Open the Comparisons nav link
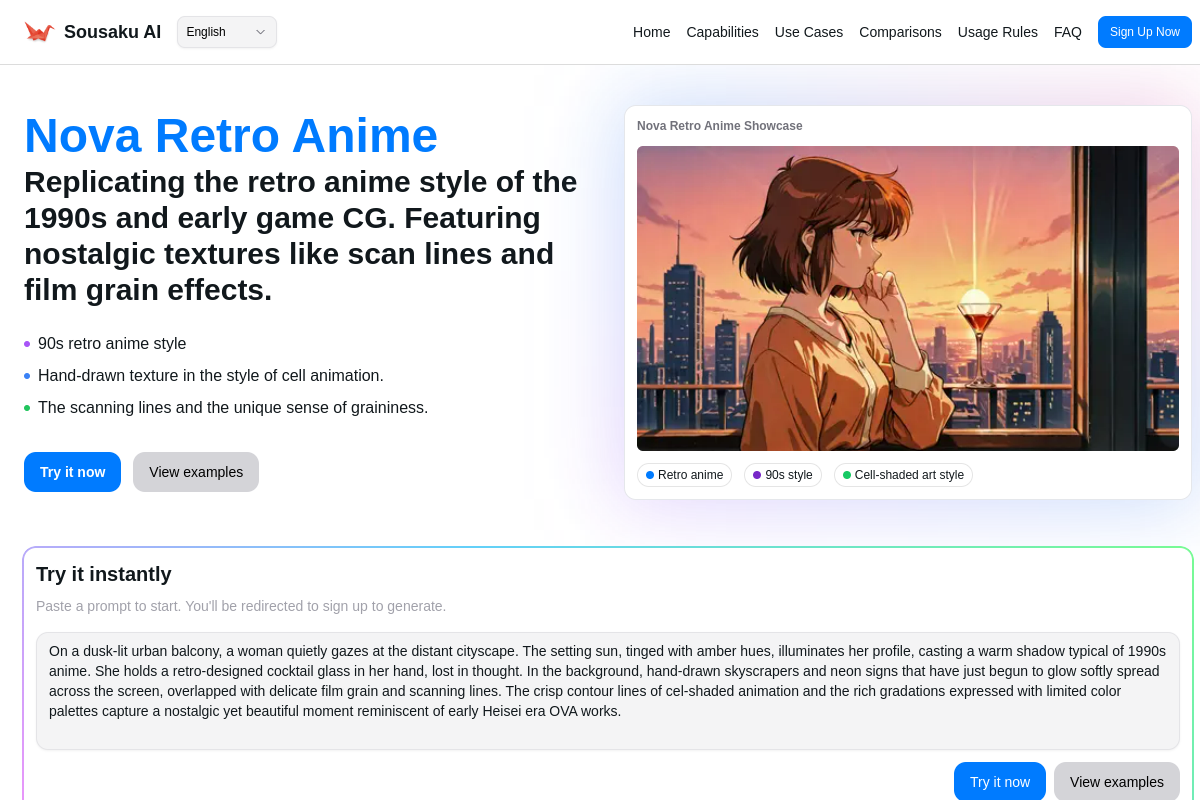Screen dimensions: 1200x800 coord(900,32)
